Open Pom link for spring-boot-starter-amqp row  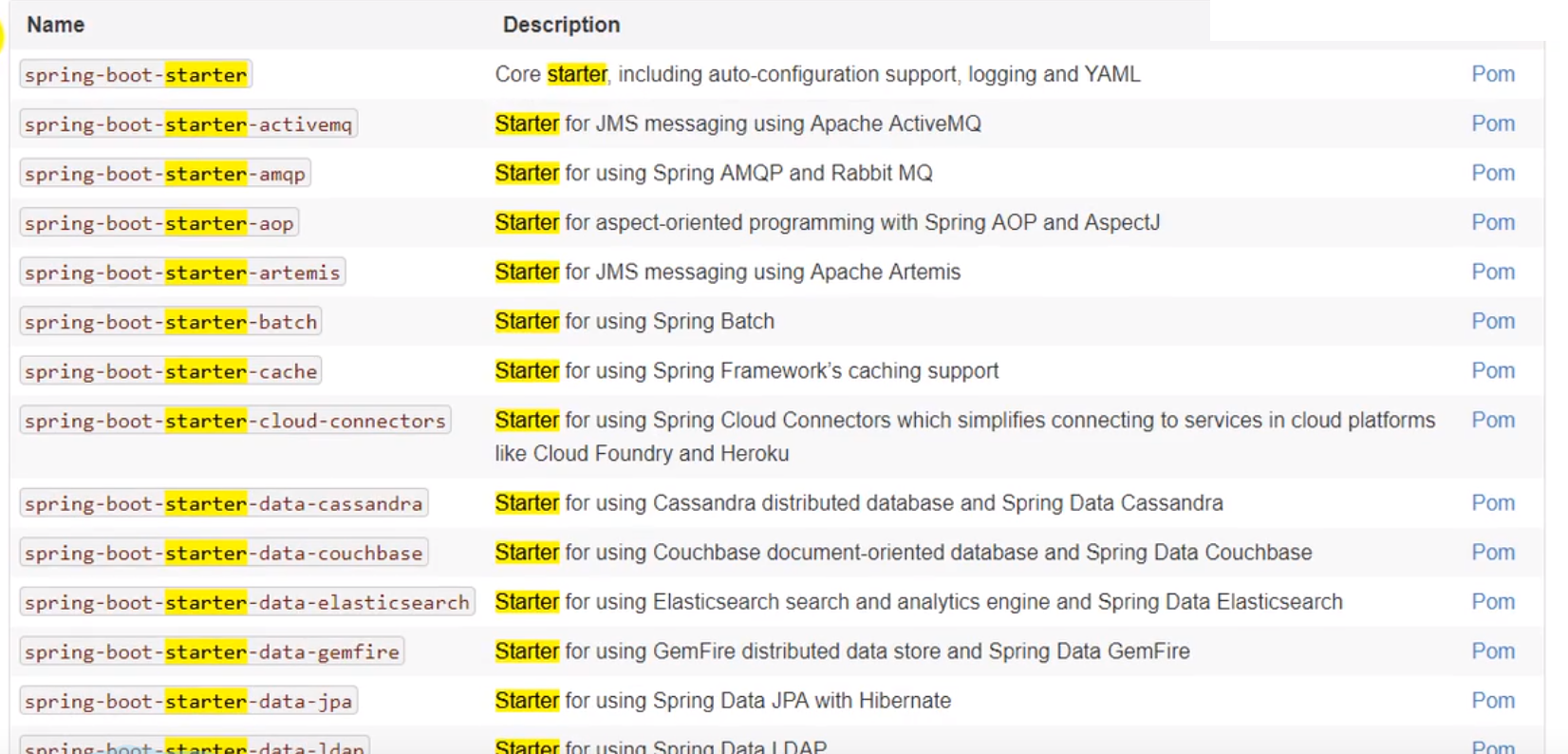tap(1492, 173)
